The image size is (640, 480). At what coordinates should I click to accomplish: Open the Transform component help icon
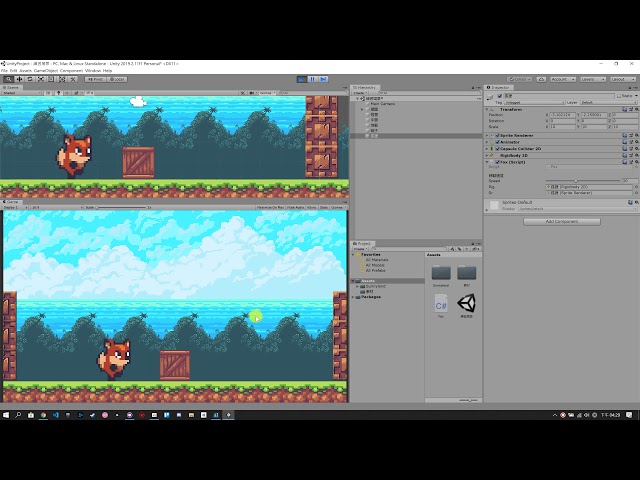[625, 109]
